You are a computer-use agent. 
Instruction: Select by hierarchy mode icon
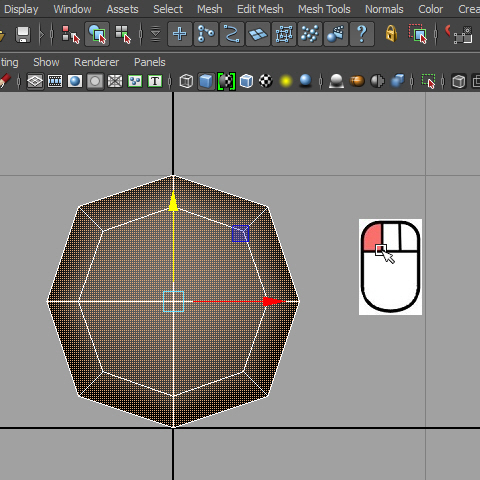click(x=71, y=34)
